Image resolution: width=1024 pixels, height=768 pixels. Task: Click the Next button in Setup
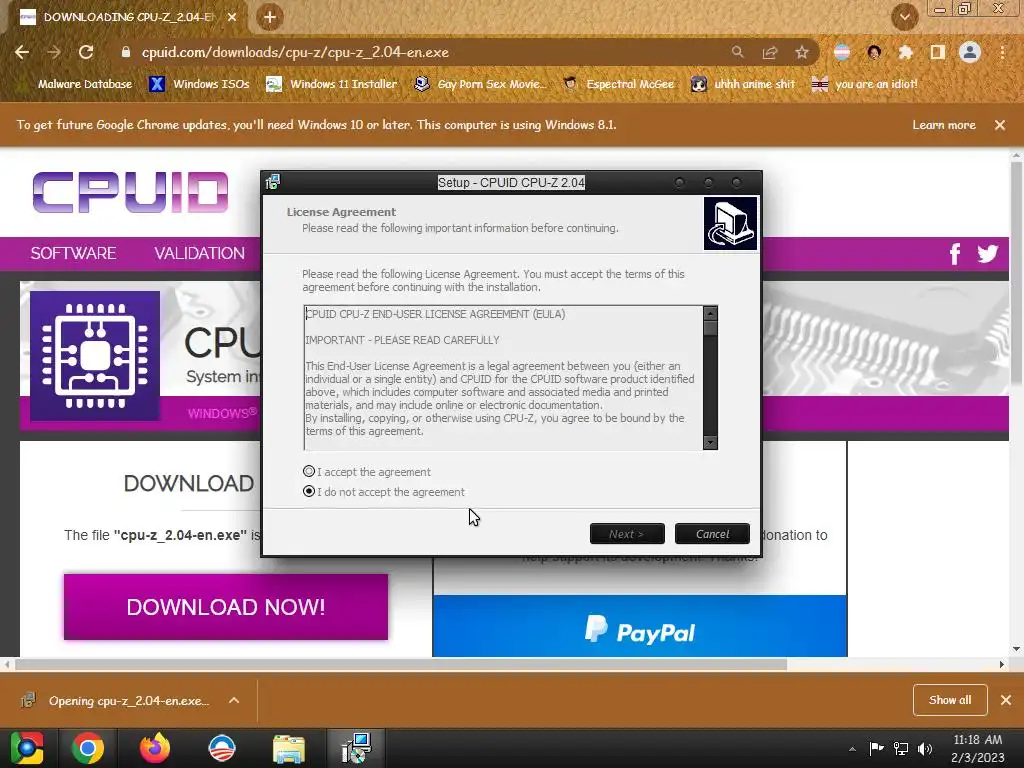click(x=627, y=534)
